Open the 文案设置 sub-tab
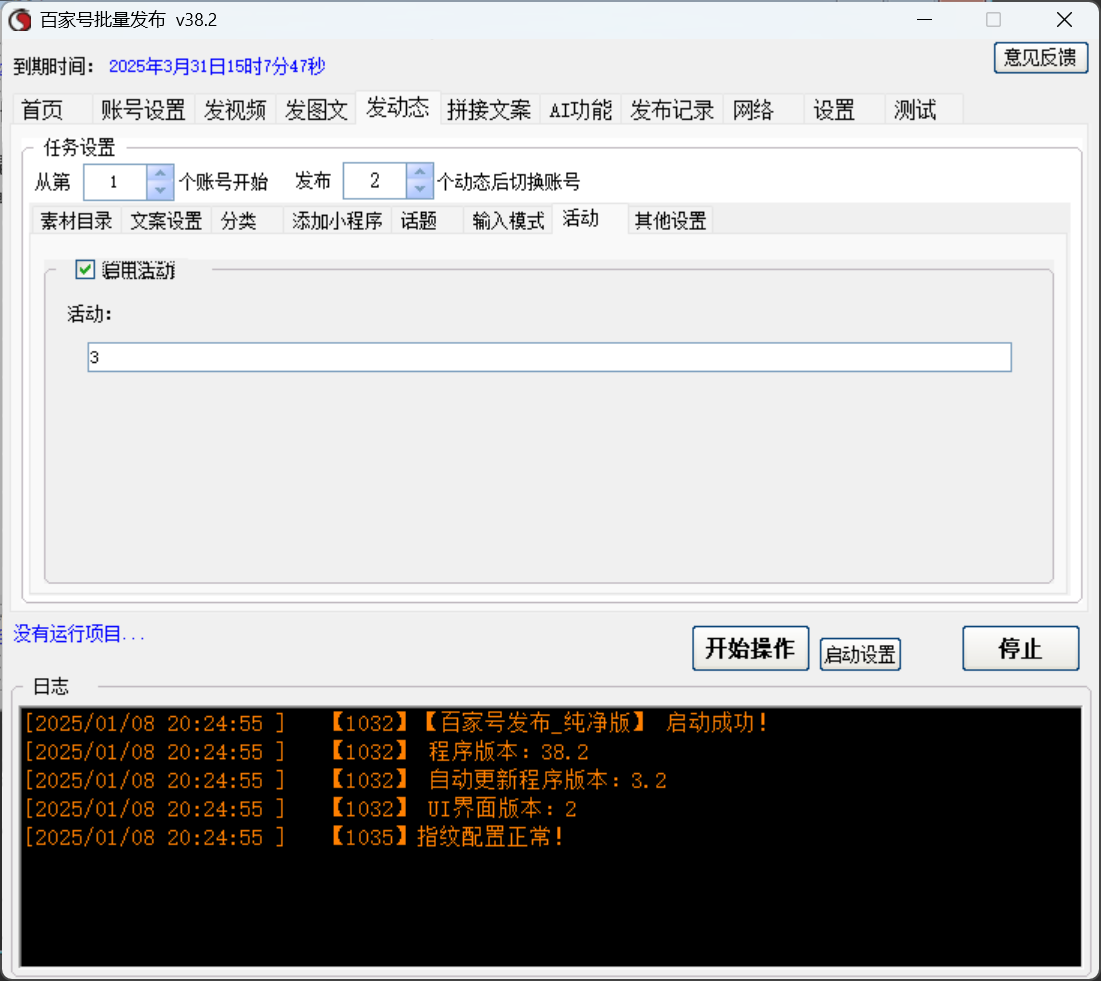 [166, 220]
